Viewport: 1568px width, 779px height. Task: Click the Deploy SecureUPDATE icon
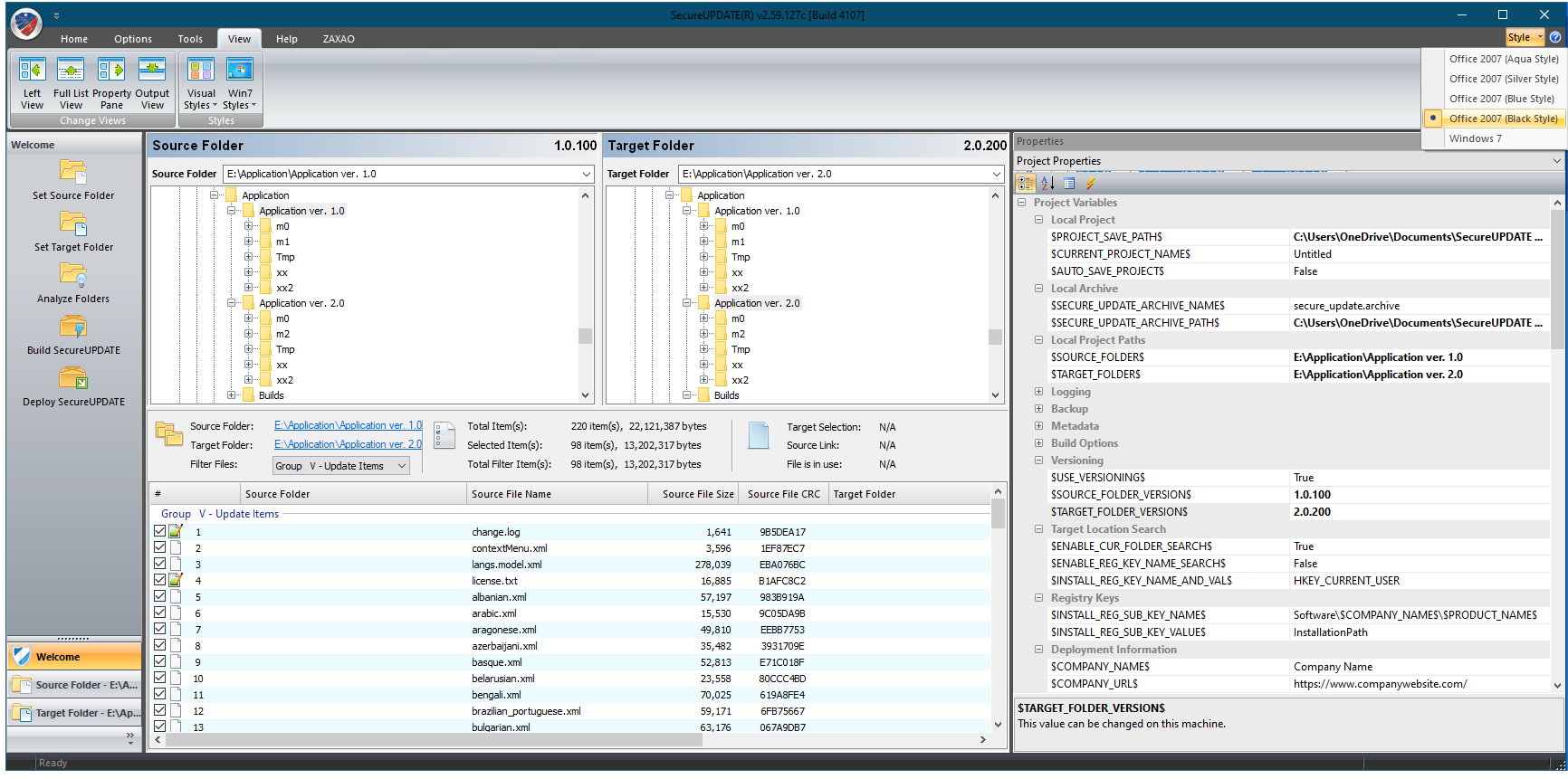click(73, 377)
